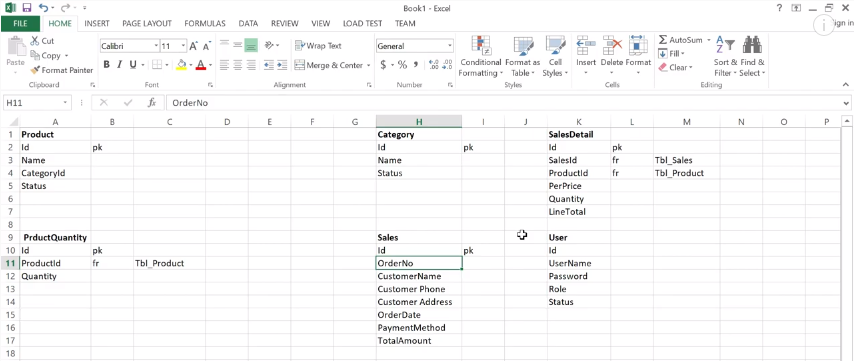Increase the font size
Viewport: 854px width, 361px height.
point(193,46)
